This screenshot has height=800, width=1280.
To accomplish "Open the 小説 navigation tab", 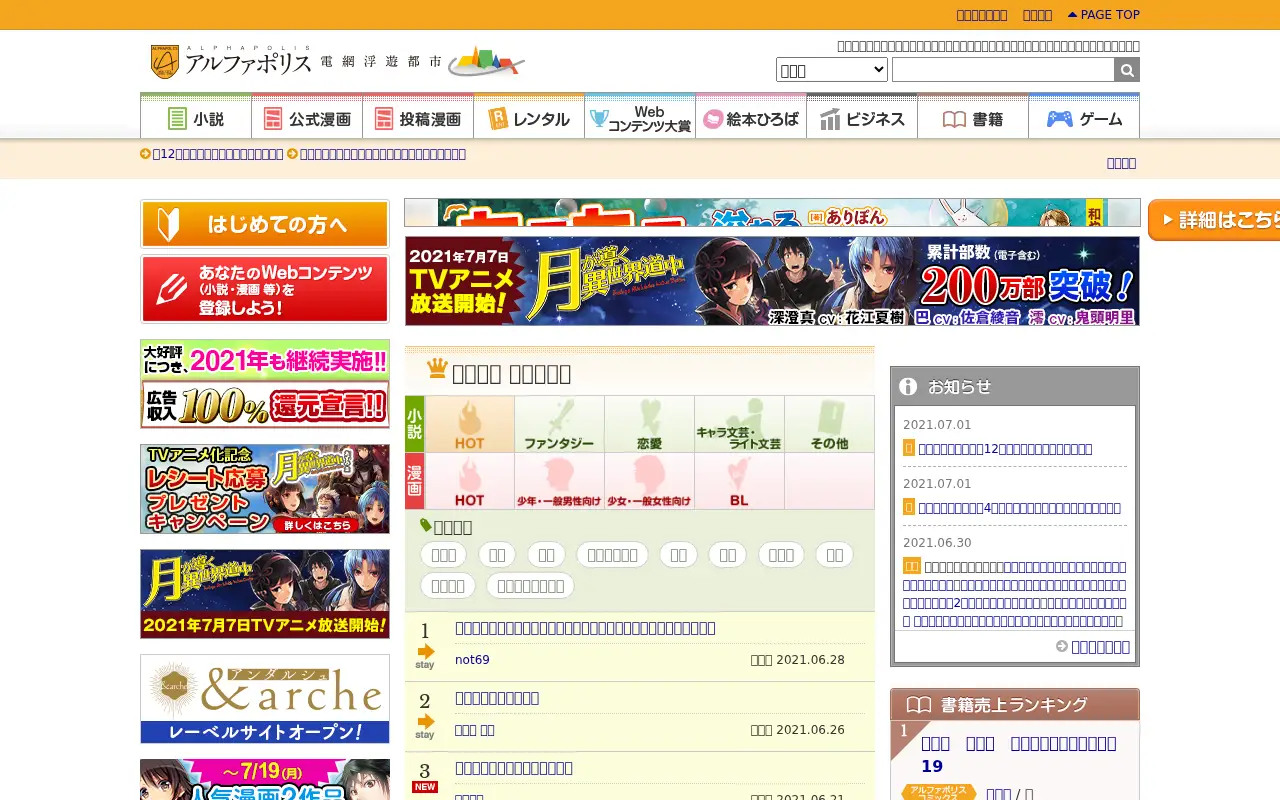I will click(x=196, y=117).
